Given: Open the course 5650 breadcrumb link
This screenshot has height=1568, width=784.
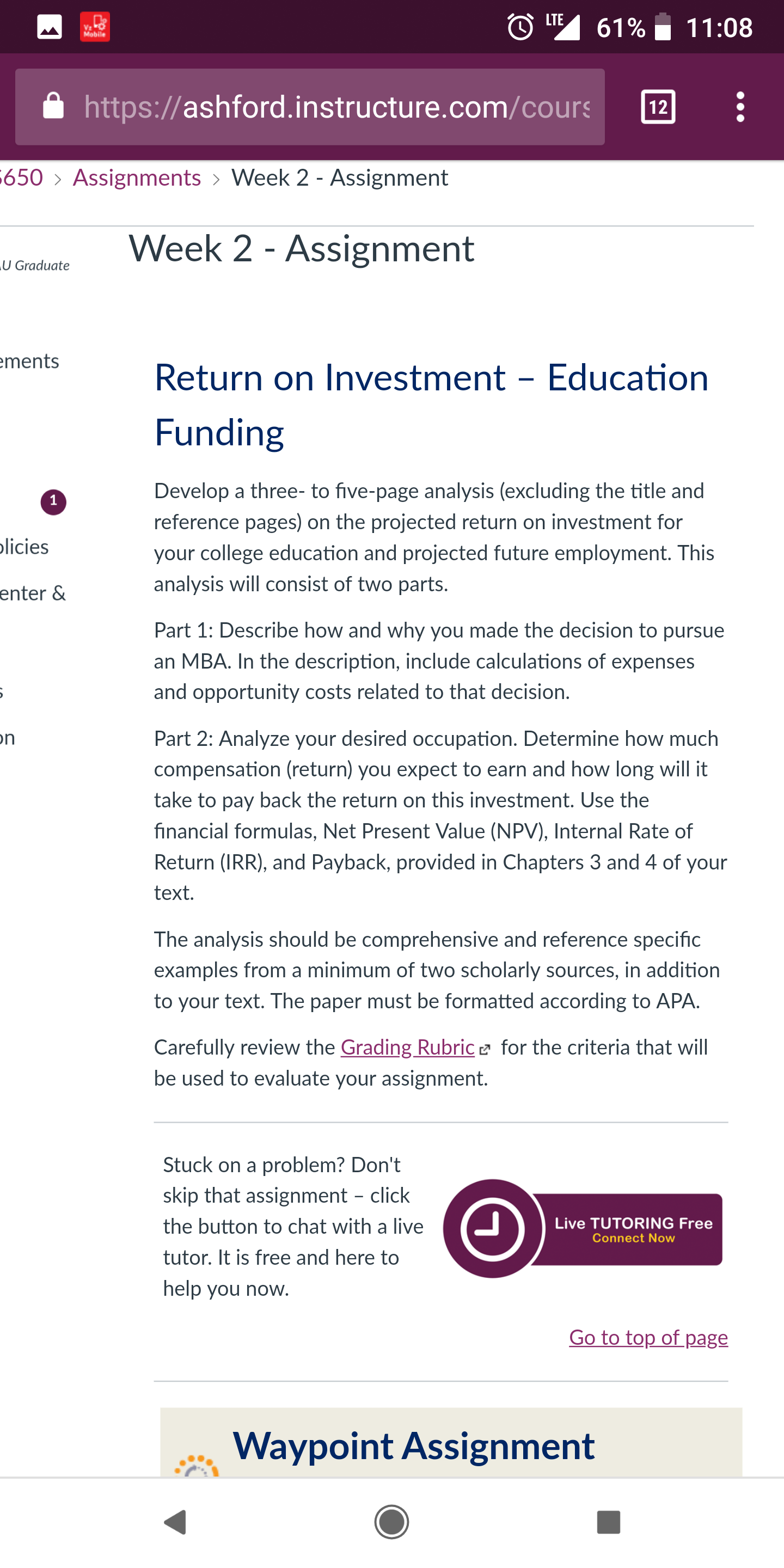Looking at the screenshot, I should (21, 177).
